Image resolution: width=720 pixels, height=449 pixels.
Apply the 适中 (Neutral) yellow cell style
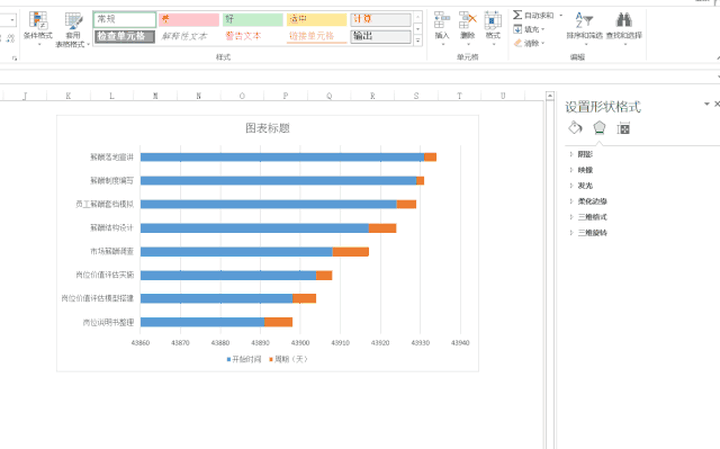[317, 19]
